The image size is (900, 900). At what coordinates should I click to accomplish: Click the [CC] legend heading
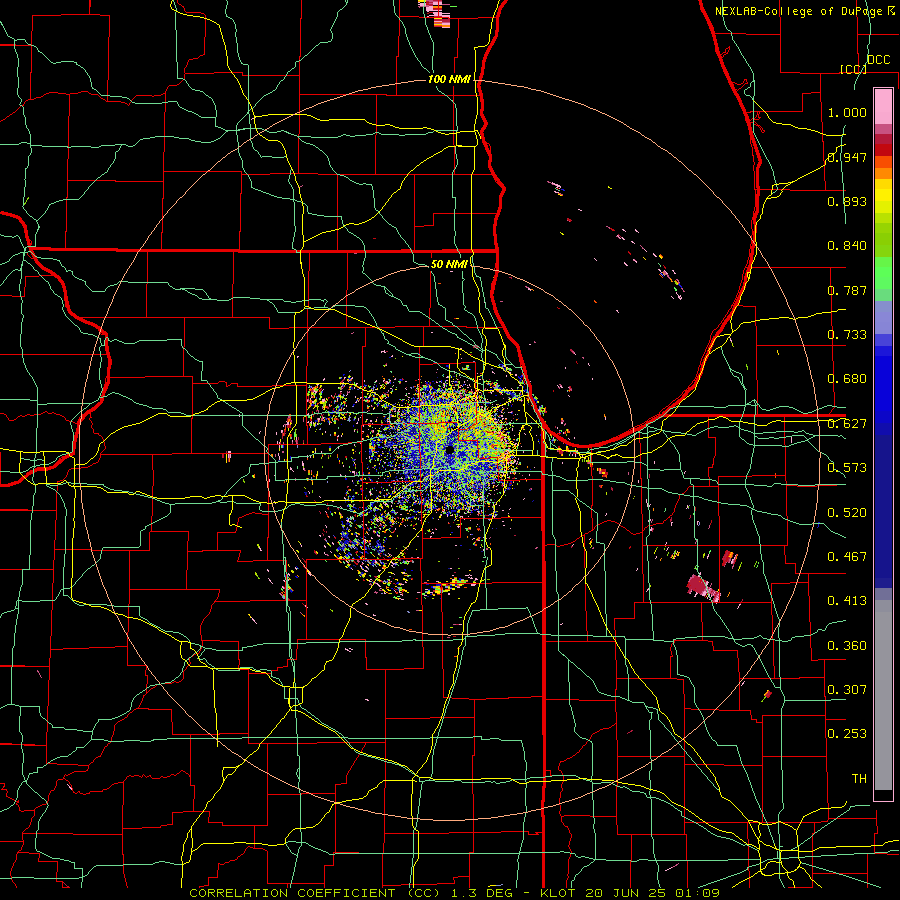click(853, 69)
